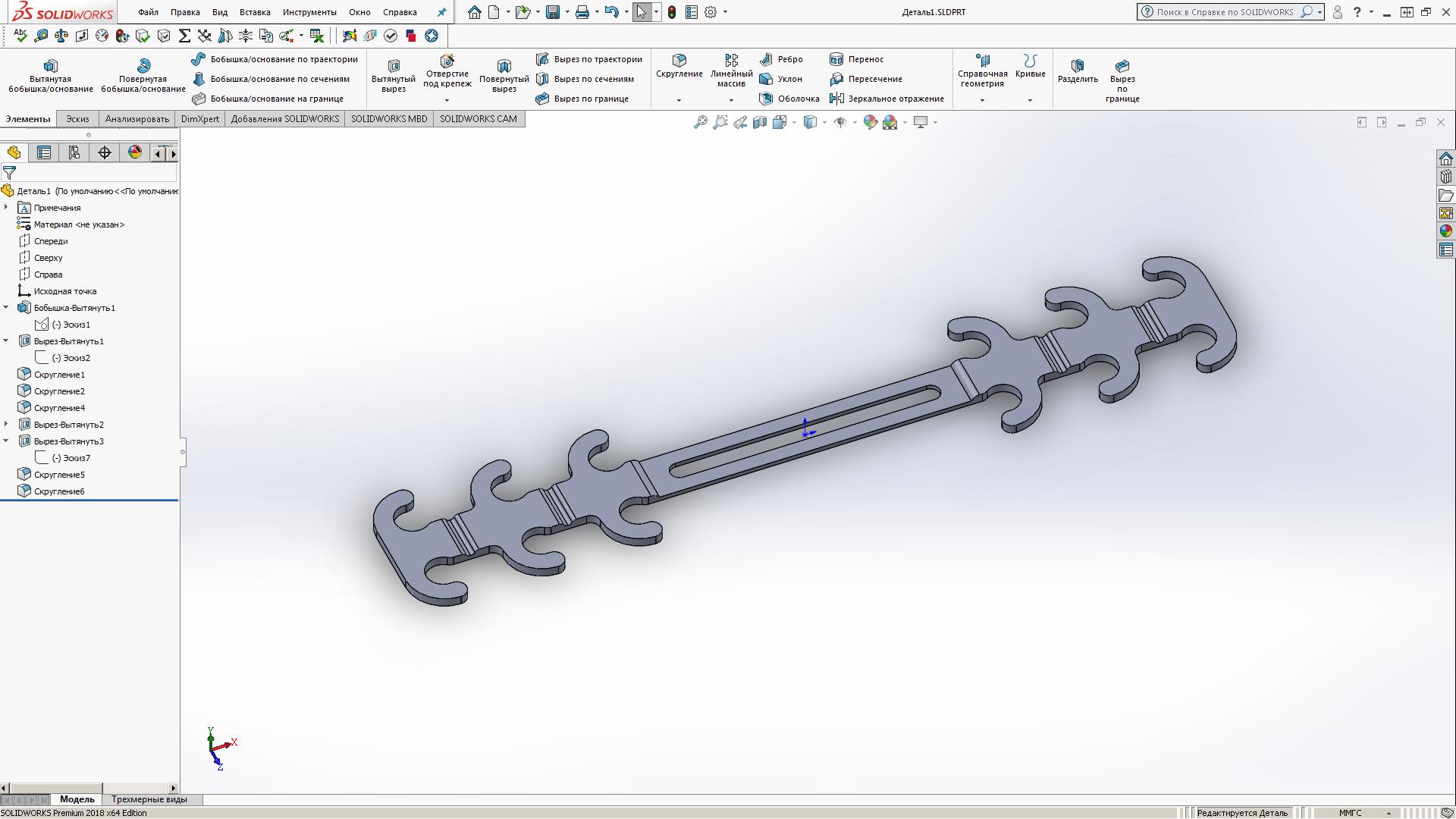The width and height of the screenshot is (1456, 819).
Task: Toggle the pin to keep the menu bar visible
Action: (442, 12)
